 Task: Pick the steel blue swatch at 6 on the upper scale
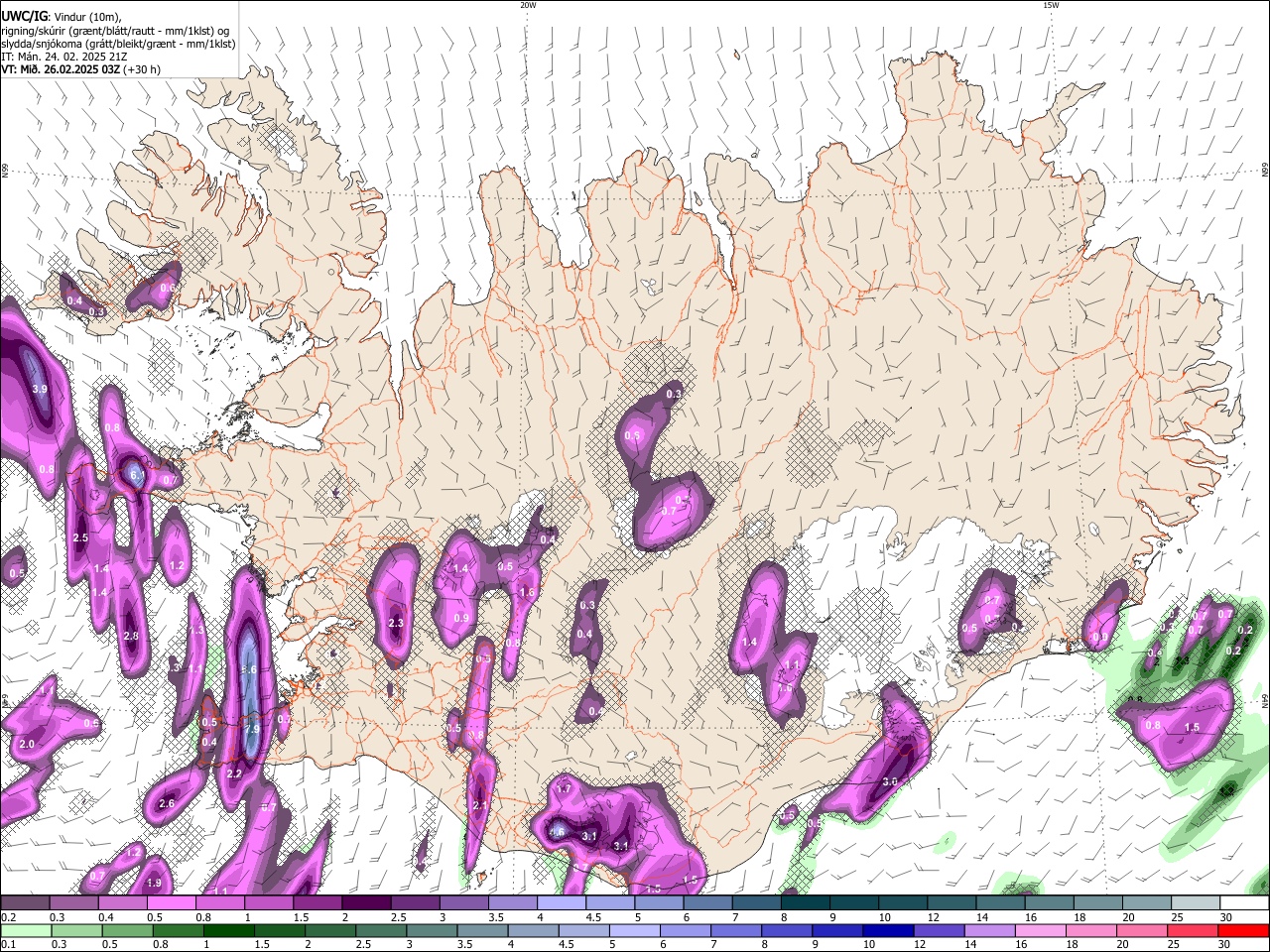click(x=707, y=903)
